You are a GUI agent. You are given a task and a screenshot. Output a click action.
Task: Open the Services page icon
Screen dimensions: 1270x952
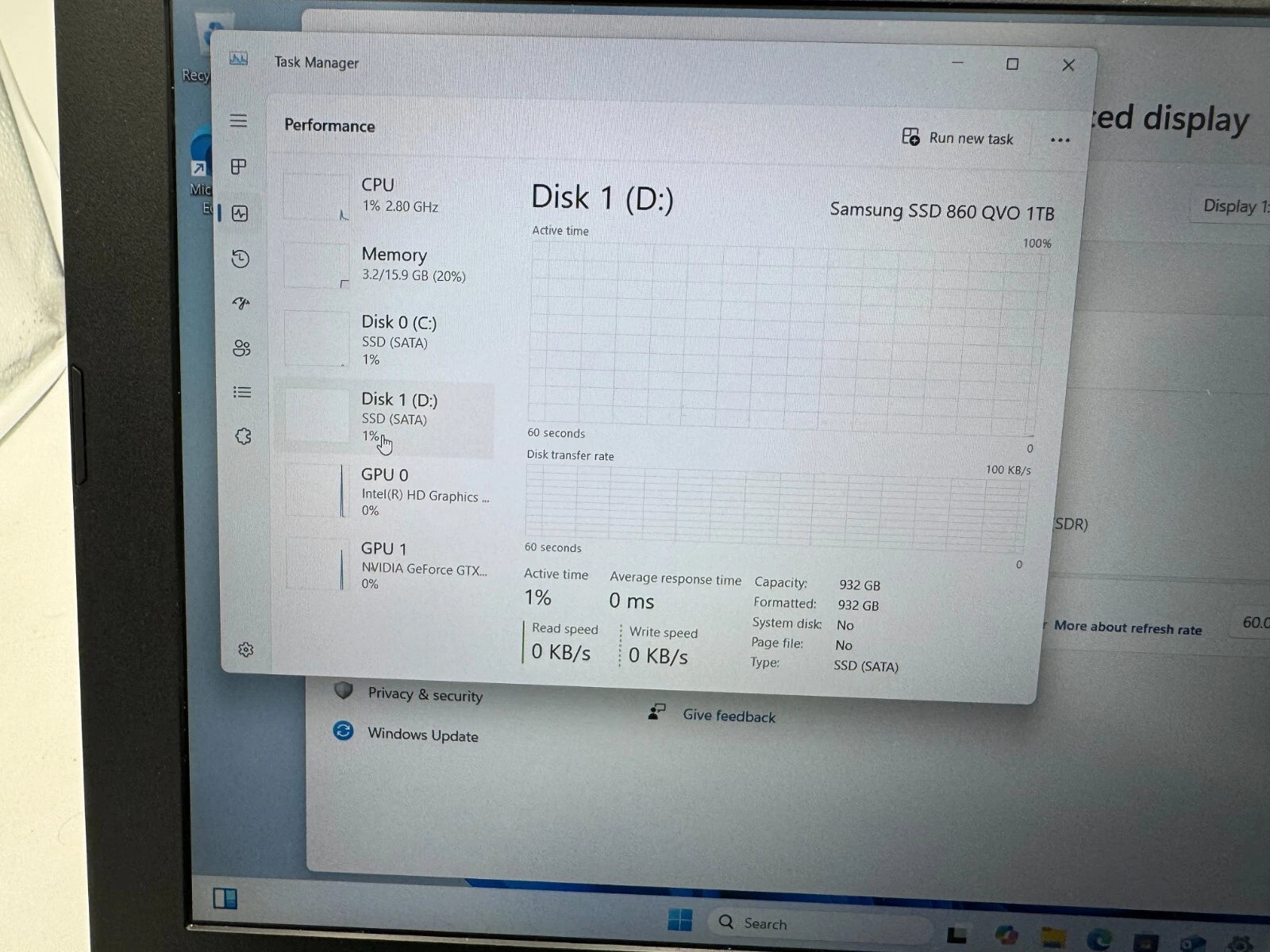click(x=243, y=436)
